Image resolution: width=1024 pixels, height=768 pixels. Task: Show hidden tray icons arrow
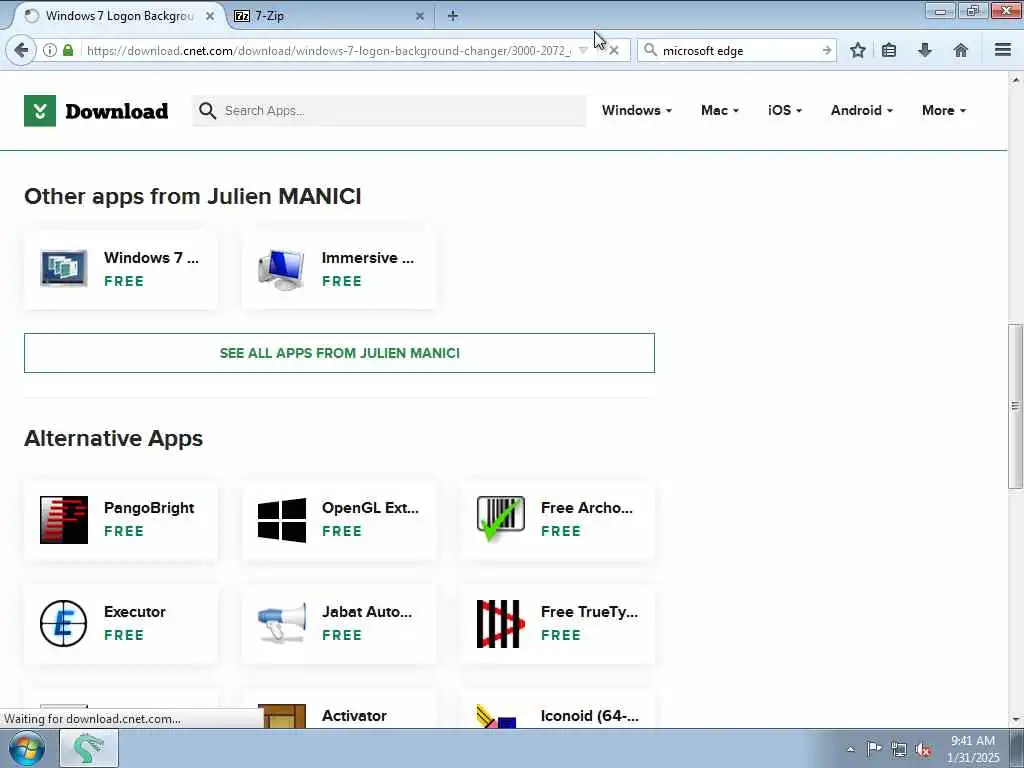[850, 749]
